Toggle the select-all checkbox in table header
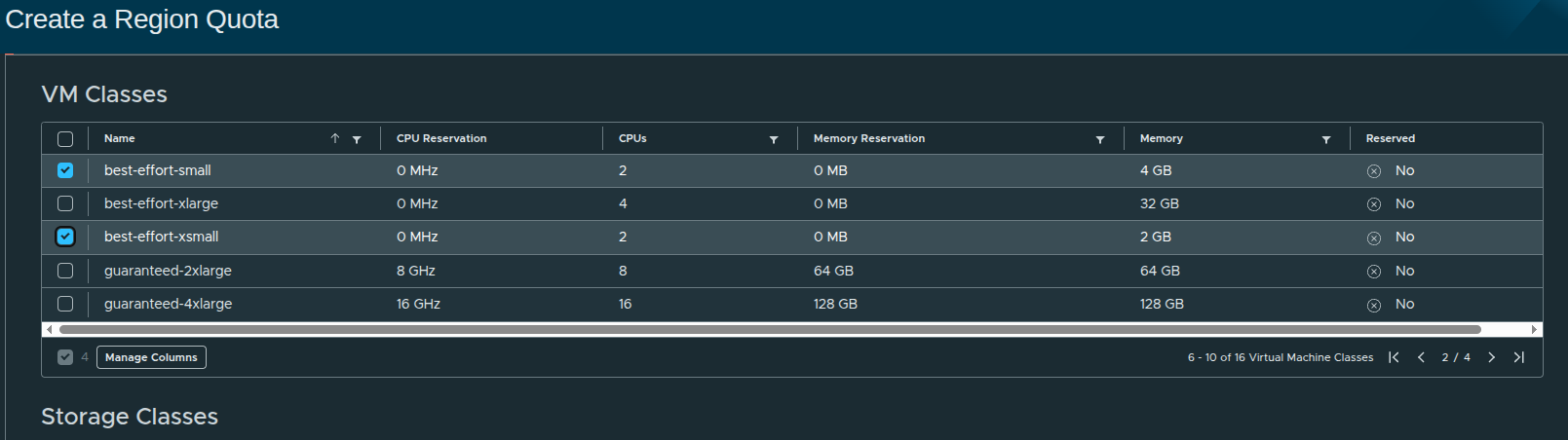1568x440 pixels. (x=65, y=139)
